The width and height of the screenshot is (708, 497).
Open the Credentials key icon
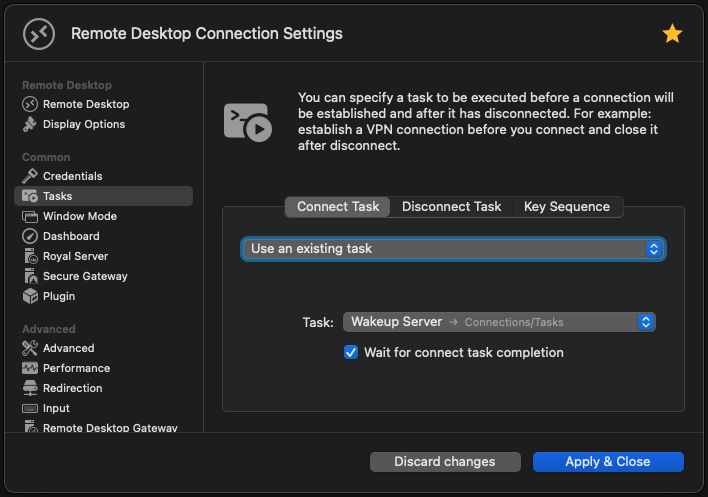(x=30, y=176)
